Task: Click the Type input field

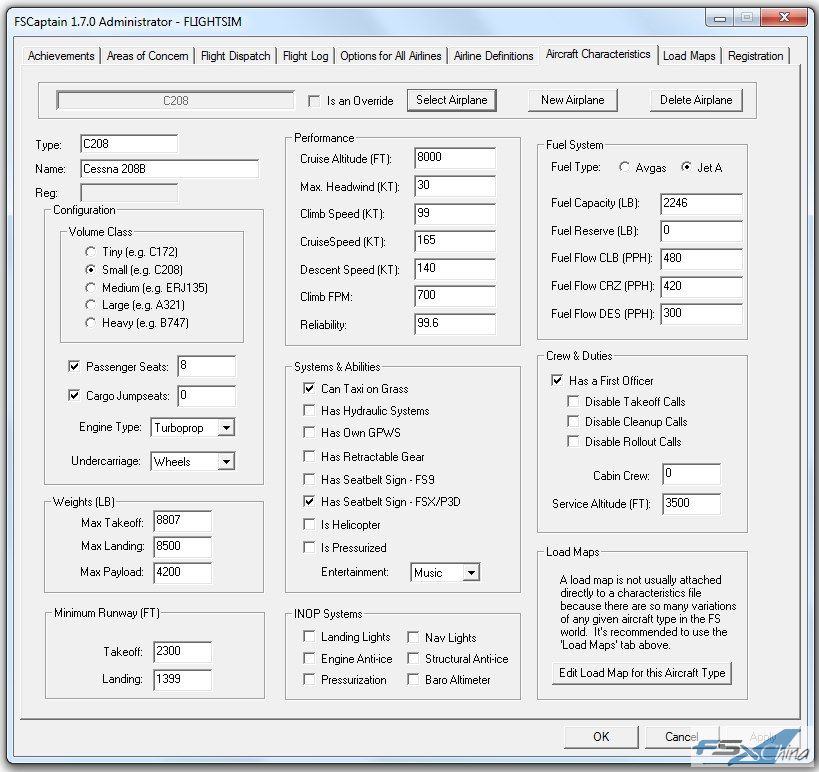Action: (x=129, y=144)
